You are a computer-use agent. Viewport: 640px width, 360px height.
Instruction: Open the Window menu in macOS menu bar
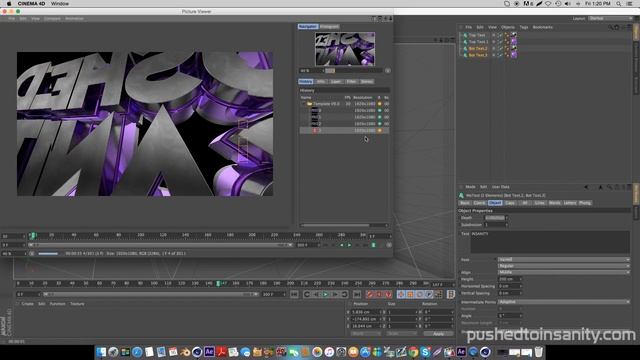[60, 4]
